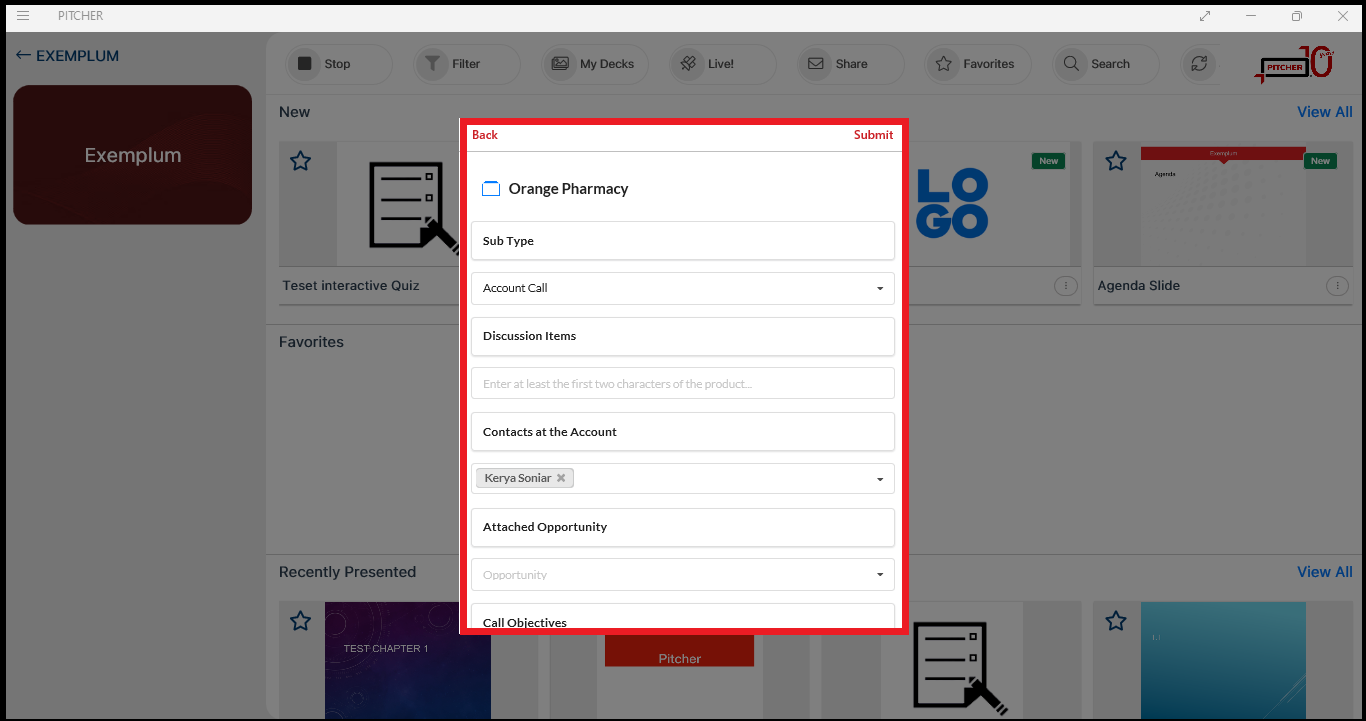The image size is (1366, 721).
Task: Click the hamburger menu icon
Action: (x=23, y=16)
